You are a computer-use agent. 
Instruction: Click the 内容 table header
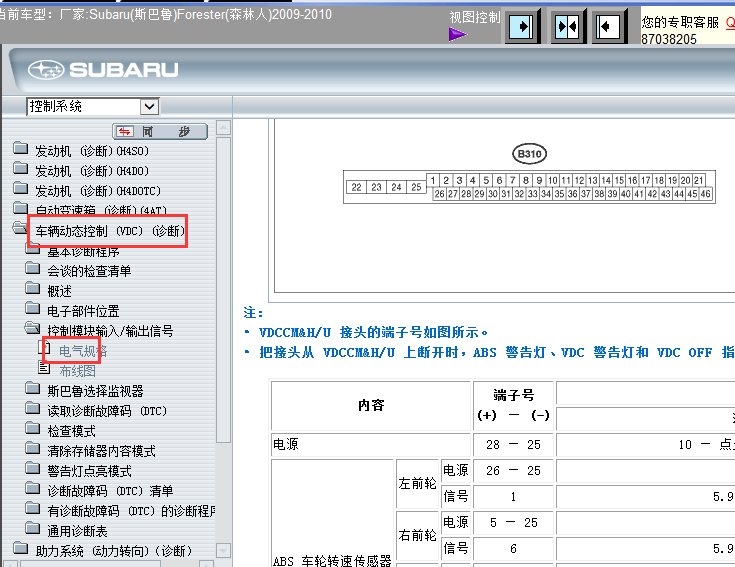(x=371, y=405)
